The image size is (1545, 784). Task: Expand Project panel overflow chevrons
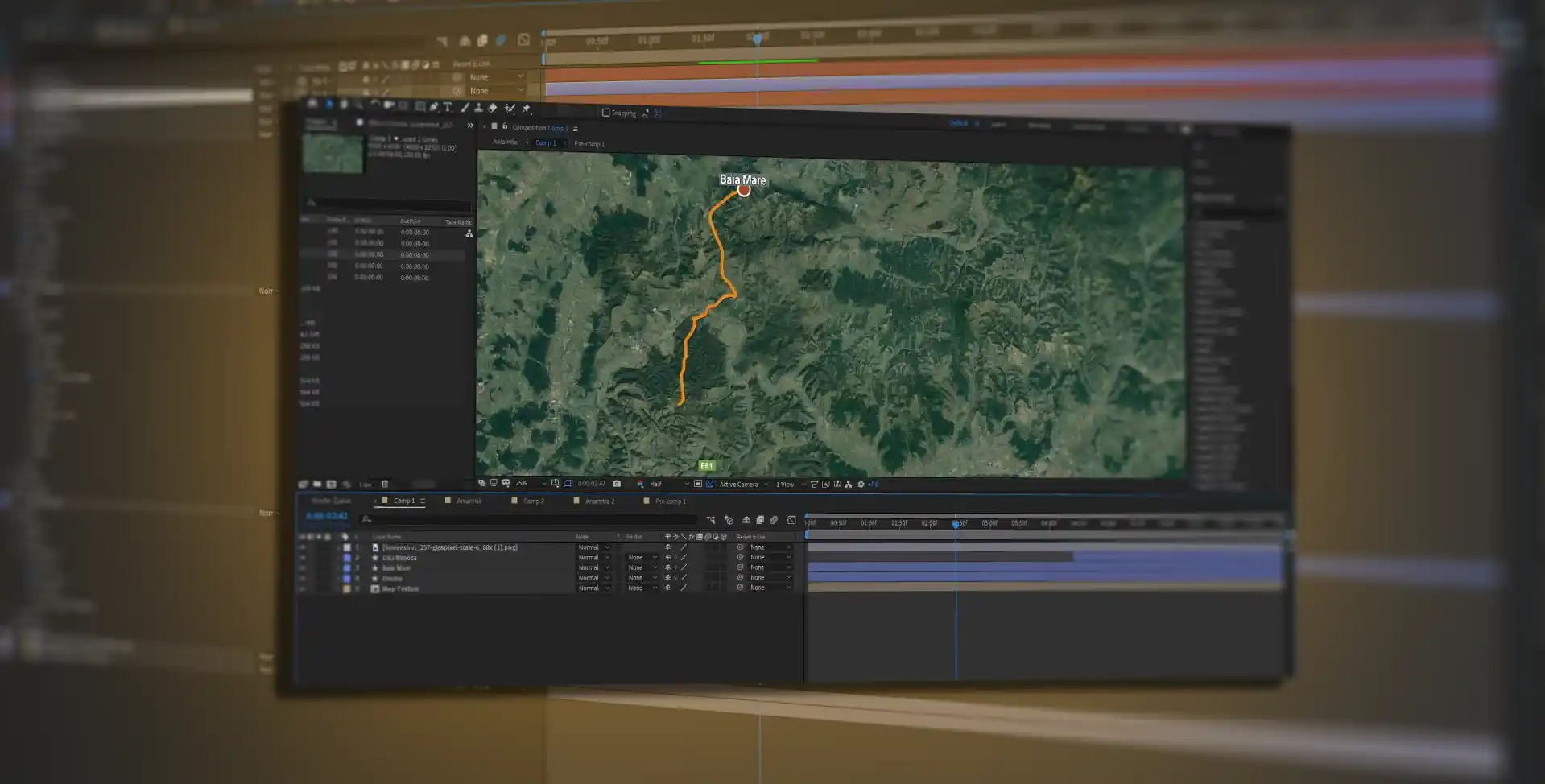[x=470, y=126]
